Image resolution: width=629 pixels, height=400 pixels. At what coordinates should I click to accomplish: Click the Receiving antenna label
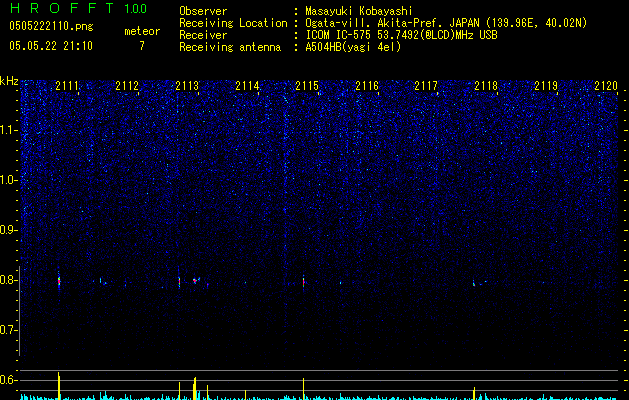coord(230,47)
